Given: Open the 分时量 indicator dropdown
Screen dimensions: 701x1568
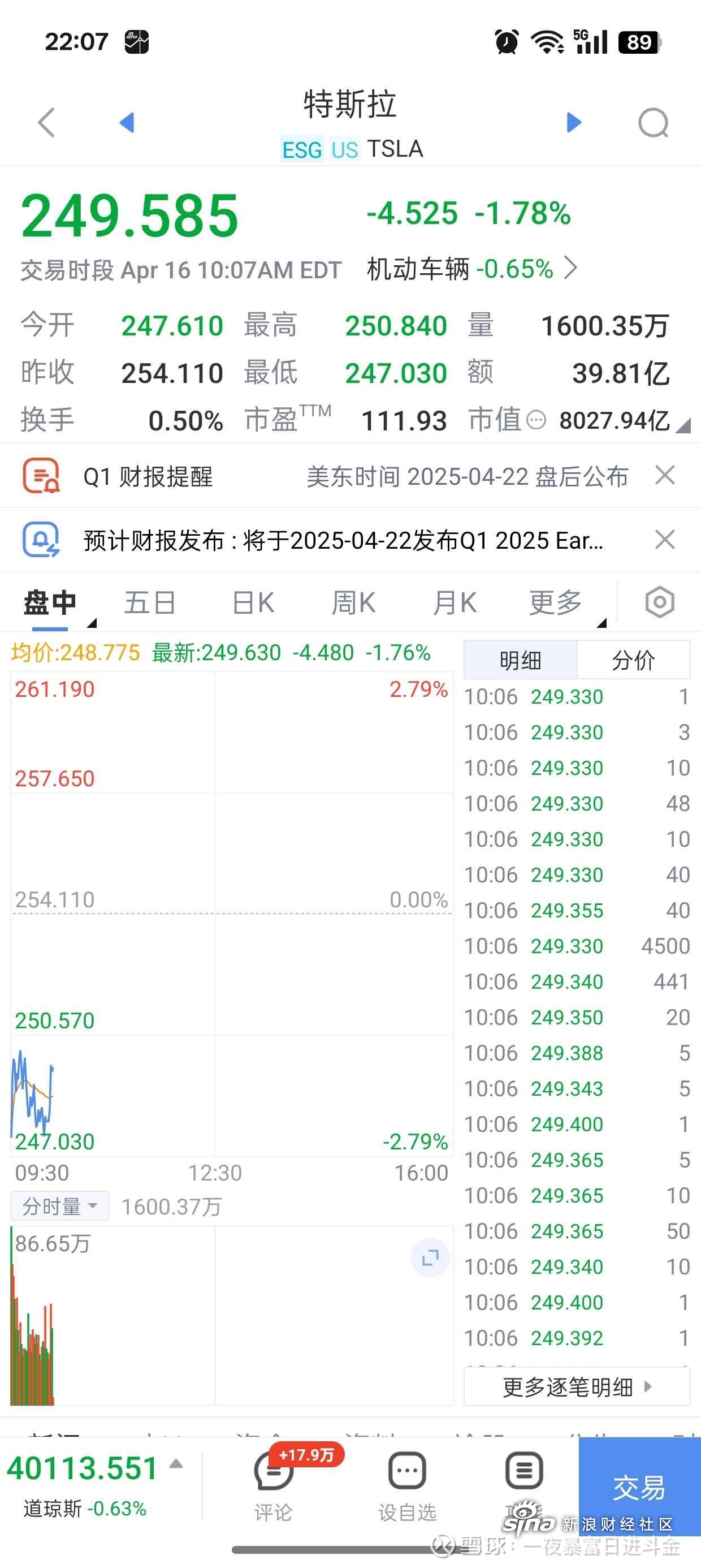Looking at the screenshot, I should point(59,1206).
